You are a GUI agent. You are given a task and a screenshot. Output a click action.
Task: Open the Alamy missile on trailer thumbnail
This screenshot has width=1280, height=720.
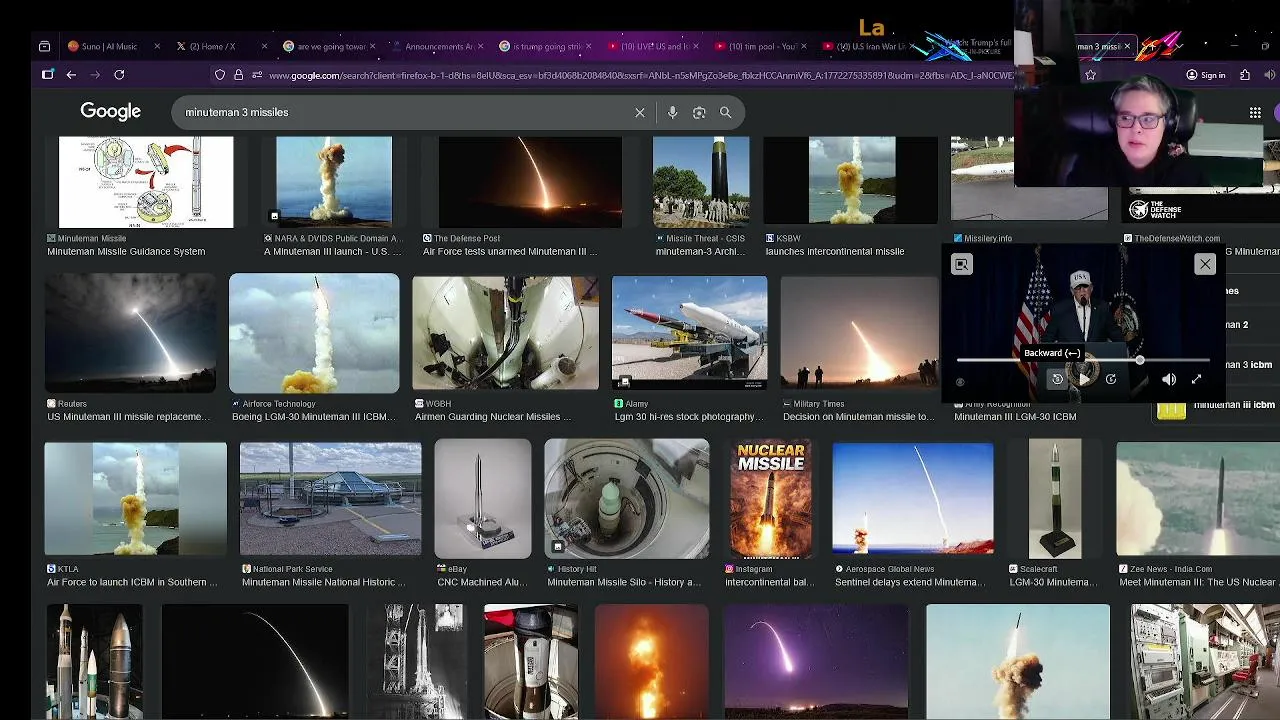tap(690, 333)
